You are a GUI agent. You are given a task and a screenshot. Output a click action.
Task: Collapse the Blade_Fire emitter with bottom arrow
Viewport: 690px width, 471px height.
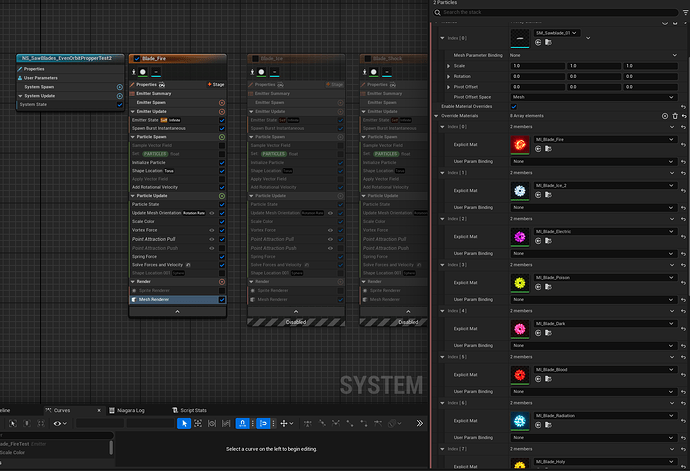click(x=177, y=312)
